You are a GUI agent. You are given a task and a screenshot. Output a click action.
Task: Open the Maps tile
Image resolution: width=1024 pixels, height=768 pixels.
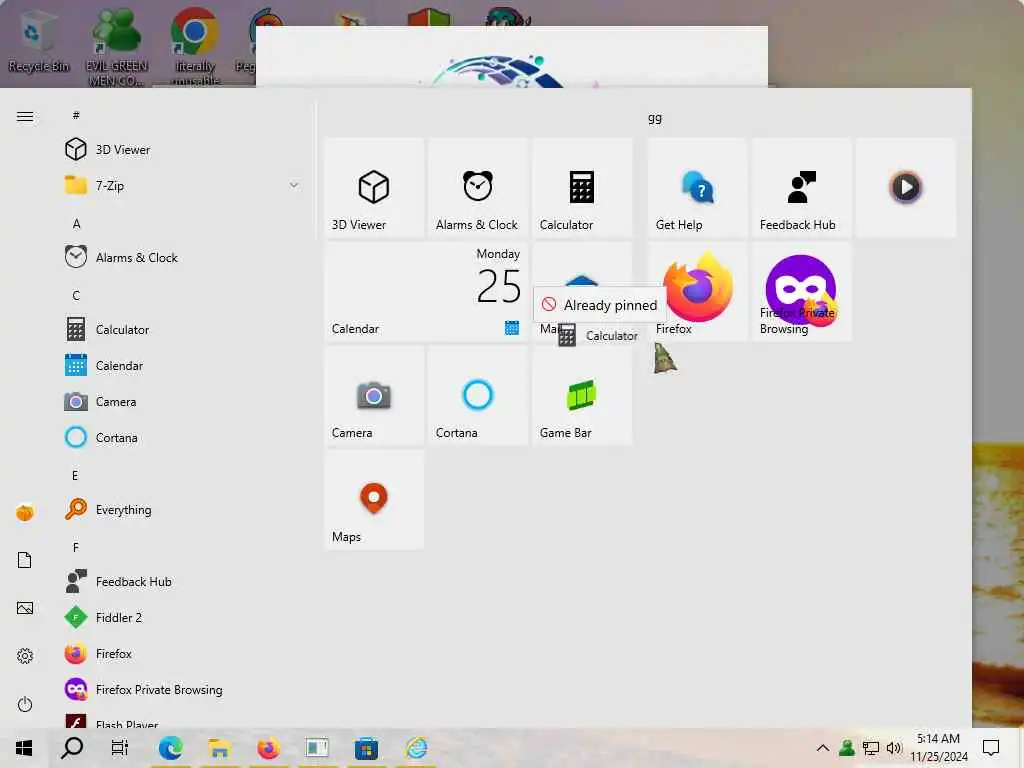[x=374, y=500]
